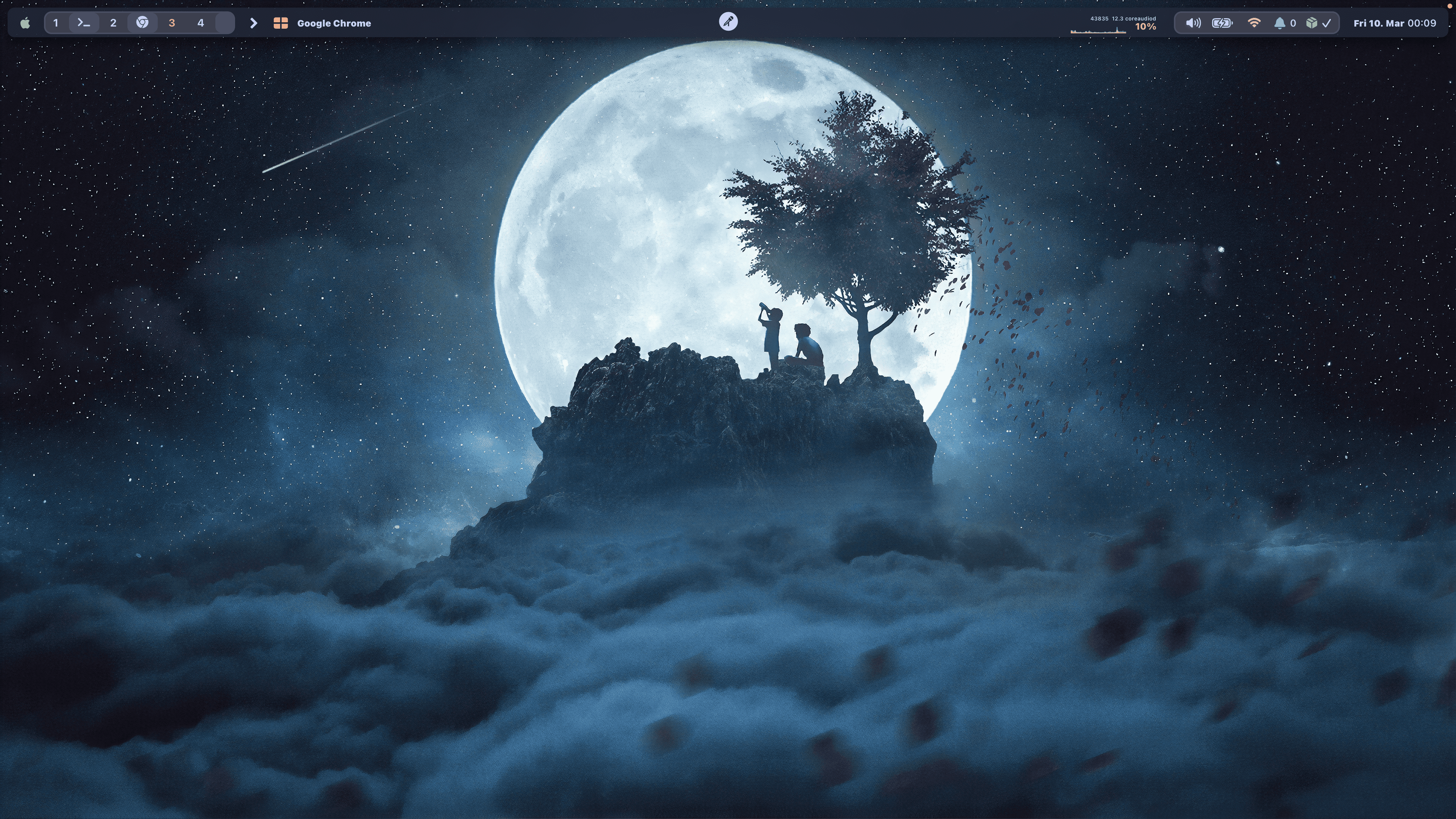
Task: Click the notification bell icon
Action: tap(1280, 23)
